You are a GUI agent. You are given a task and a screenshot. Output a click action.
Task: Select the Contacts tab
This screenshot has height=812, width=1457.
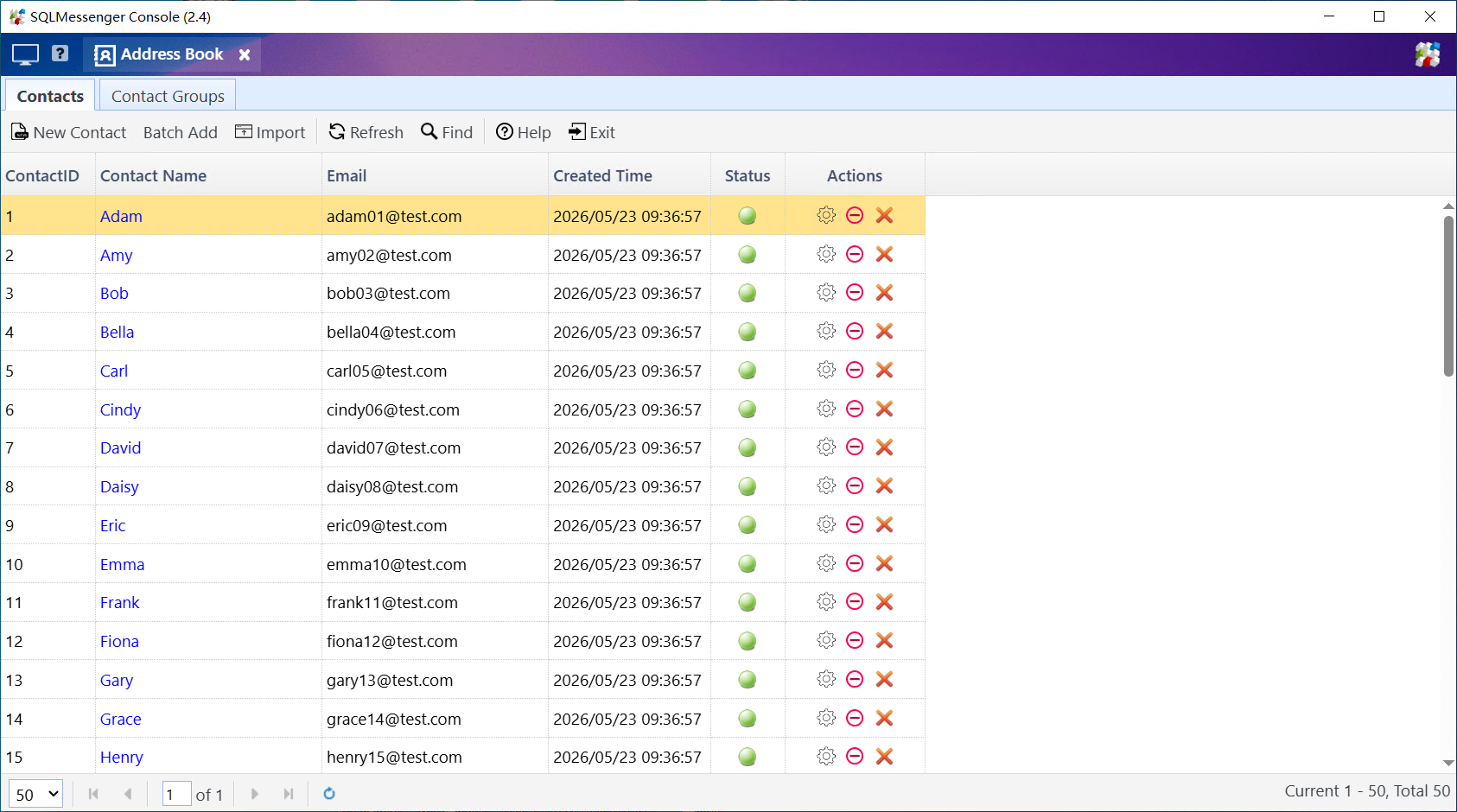(50, 96)
